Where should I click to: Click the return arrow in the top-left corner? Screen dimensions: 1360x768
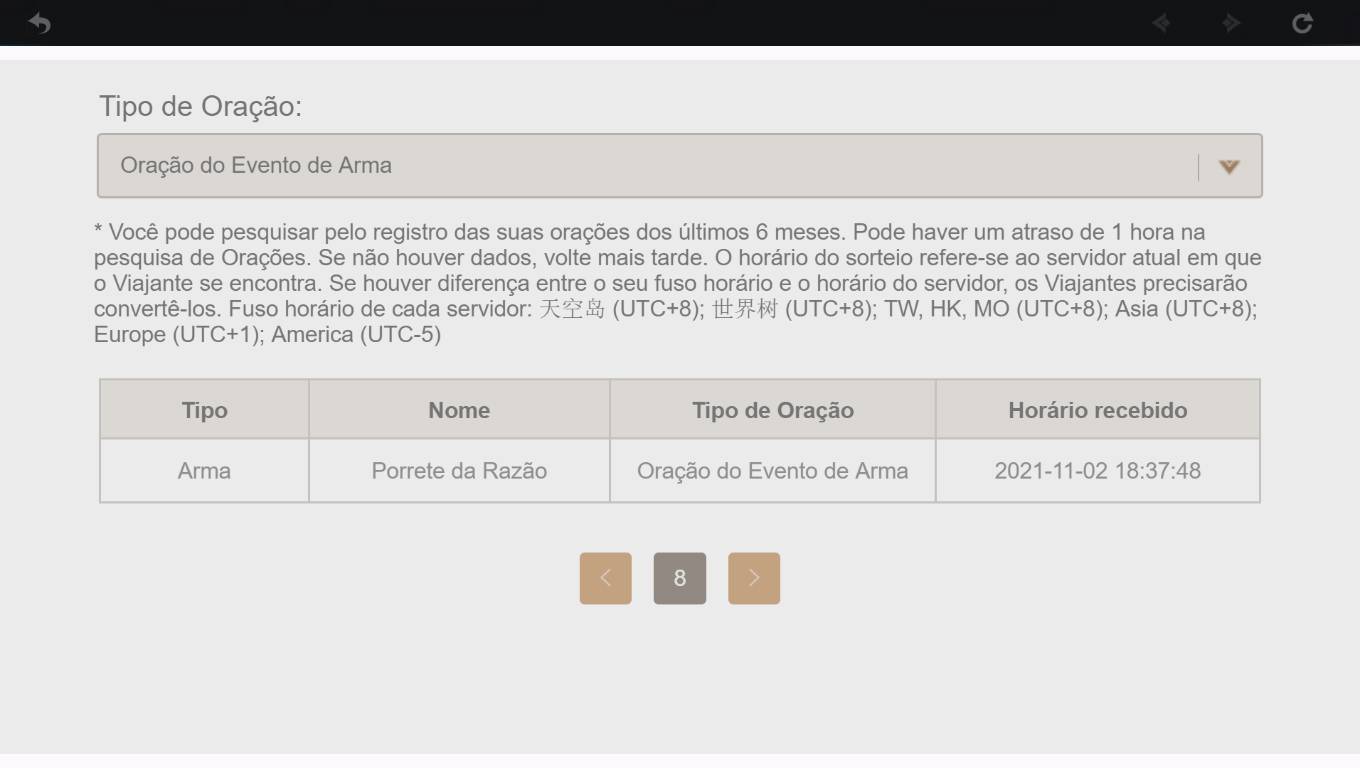tap(39, 22)
